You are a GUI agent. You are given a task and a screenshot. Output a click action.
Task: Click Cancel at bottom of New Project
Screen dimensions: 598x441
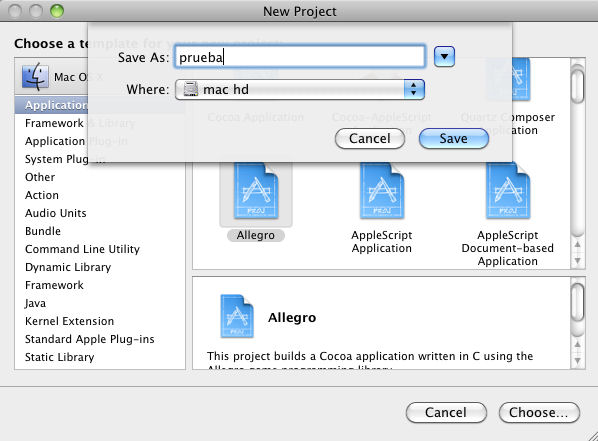[446, 412]
